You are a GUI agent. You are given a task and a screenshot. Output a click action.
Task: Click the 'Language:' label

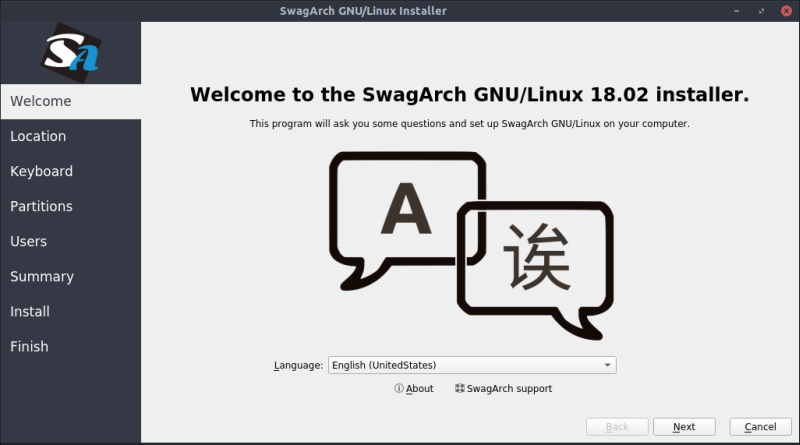[x=298, y=365]
